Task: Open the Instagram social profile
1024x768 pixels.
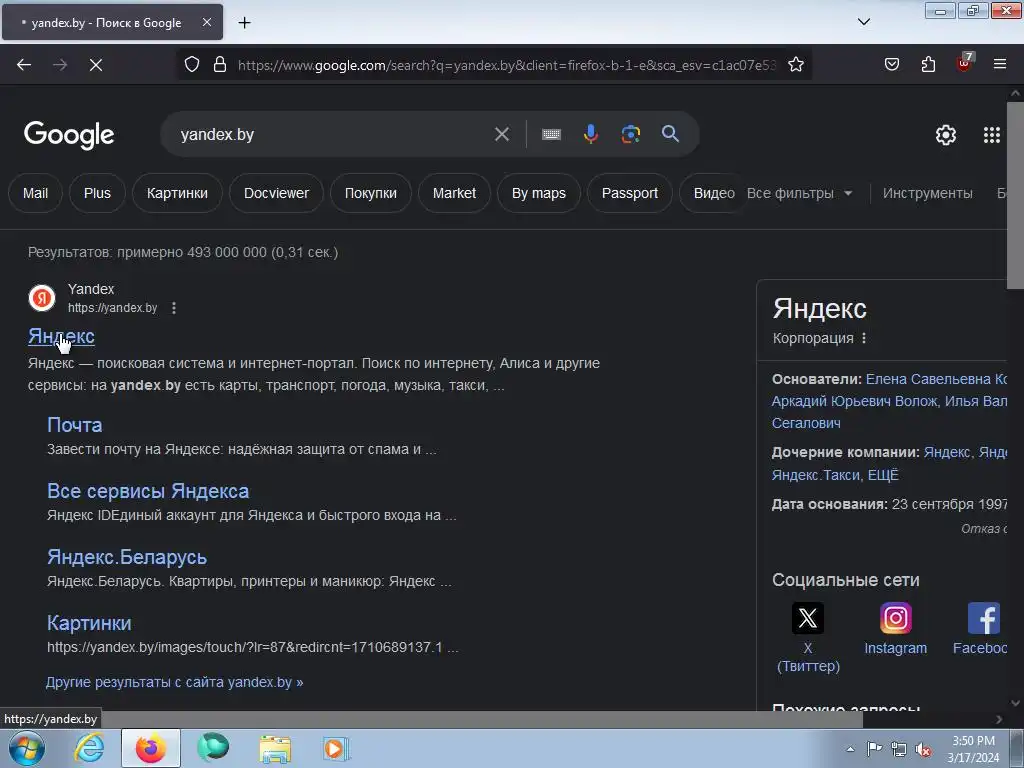Action: (895, 628)
